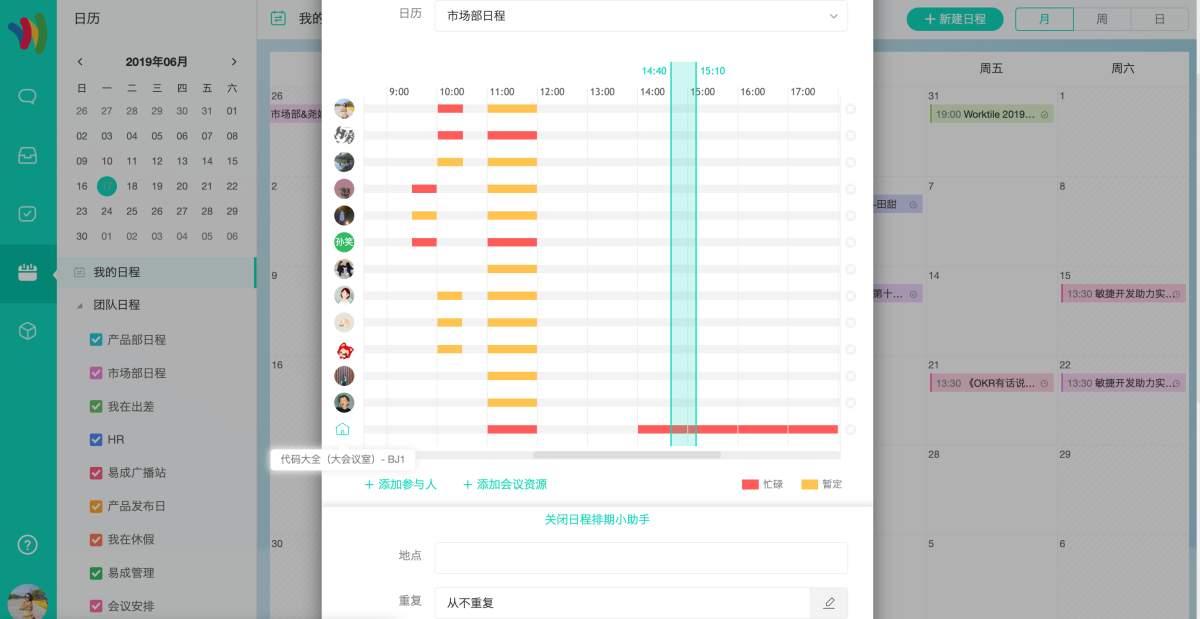The width and height of the screenshot is (1200, 619).
Task: Toggle the HR calendar checkbox
Action: point(96,440)
